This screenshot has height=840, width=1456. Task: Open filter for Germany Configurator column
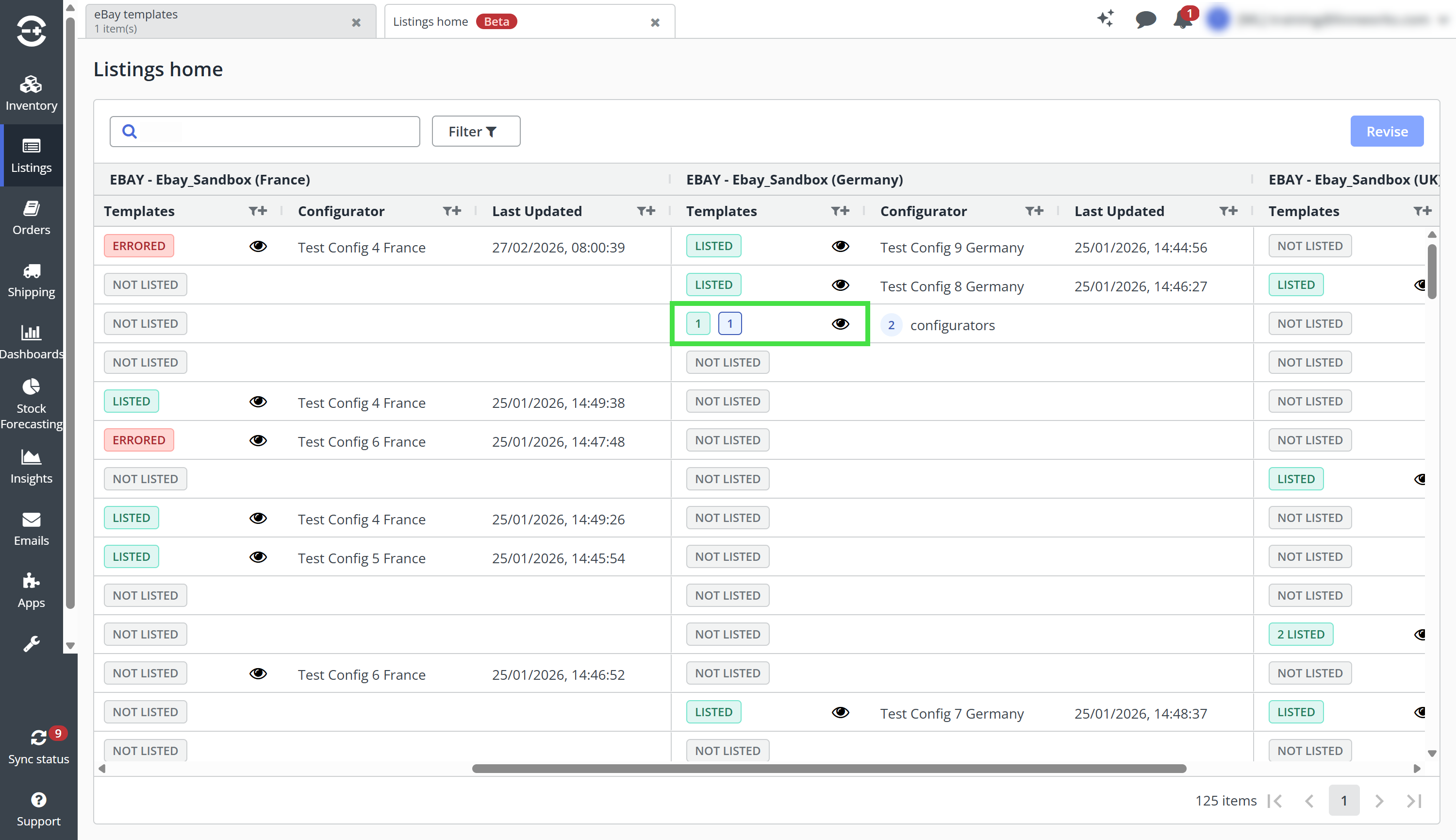pyautogui.click(x=1034, y=211)
